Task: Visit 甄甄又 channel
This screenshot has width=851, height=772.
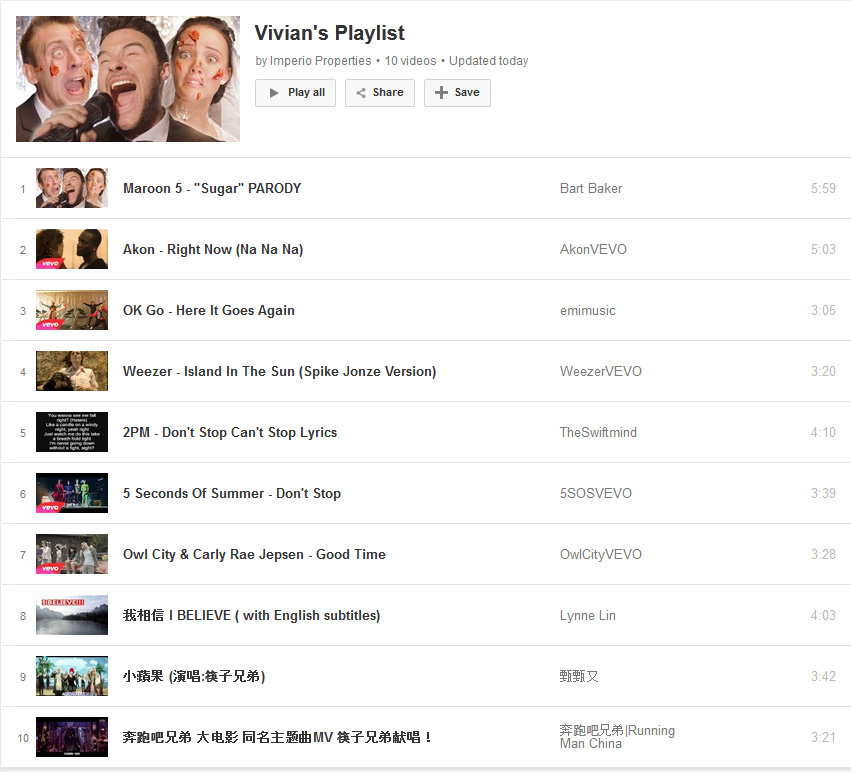Action: [579, 676]
